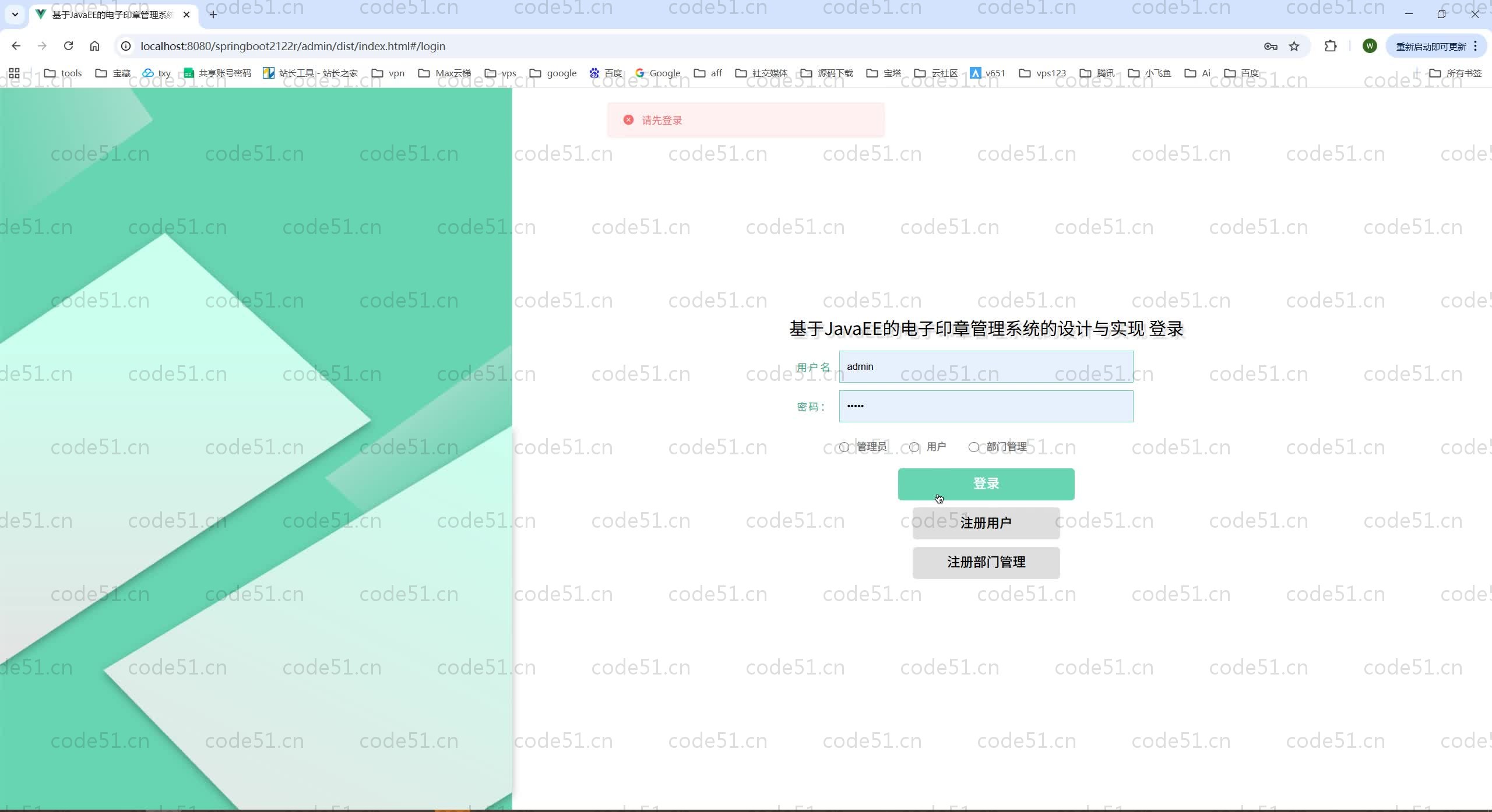Open Chrome's three-dot menu

(1476, 46)
